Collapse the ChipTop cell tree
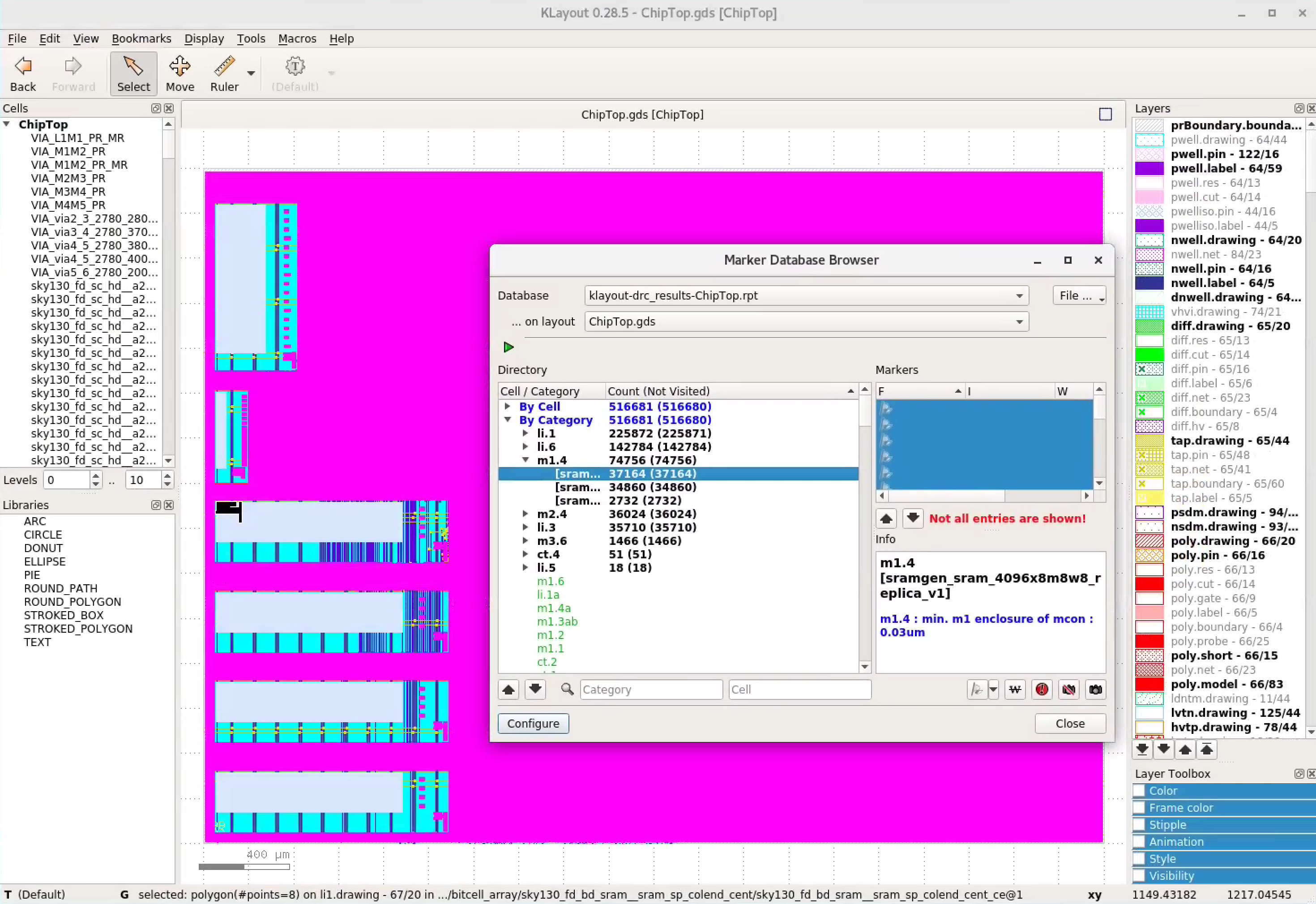Screen dimensions: 1316x904 coord(7,124)
